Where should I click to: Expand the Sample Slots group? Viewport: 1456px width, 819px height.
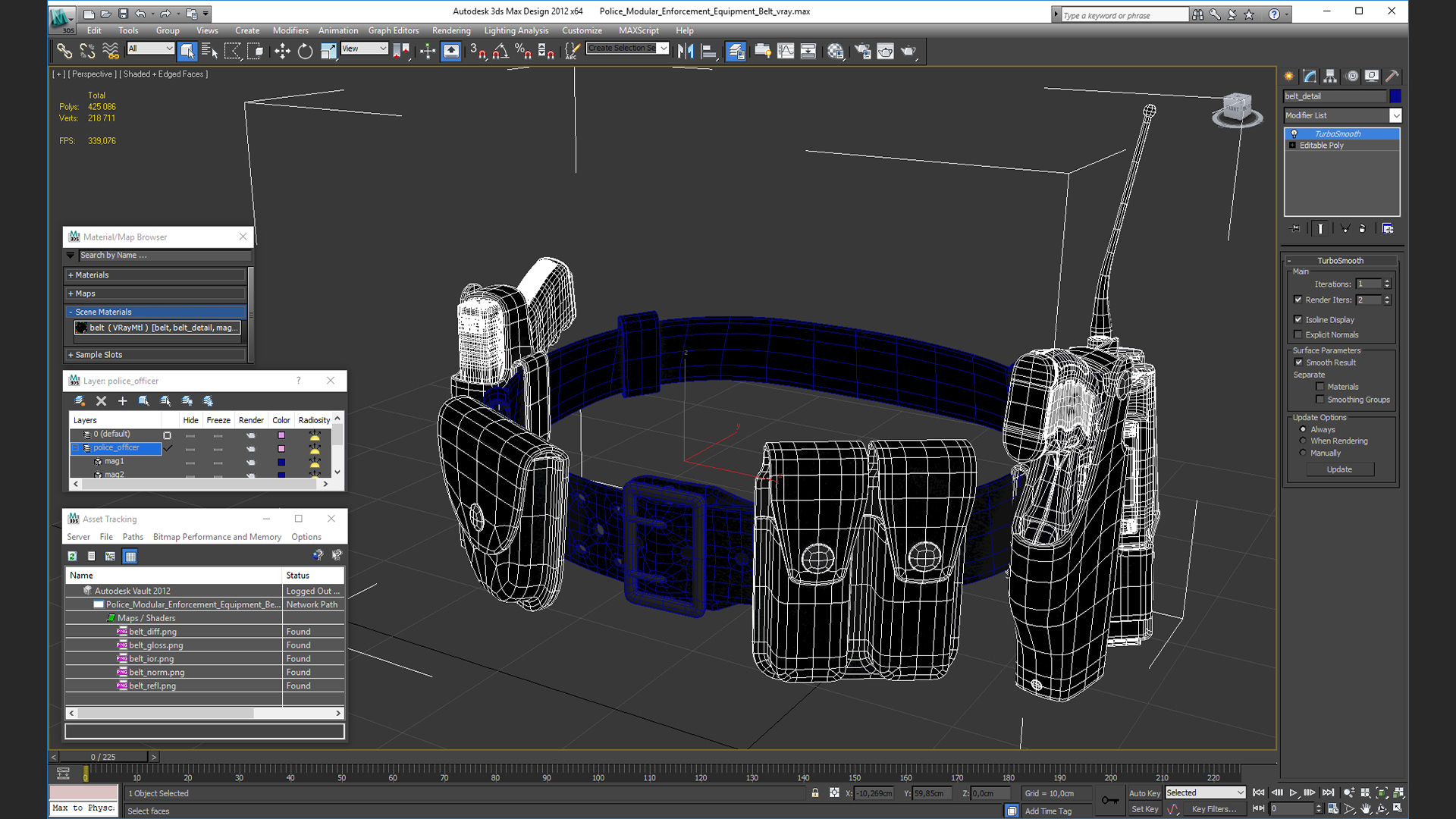pos(155,355)
